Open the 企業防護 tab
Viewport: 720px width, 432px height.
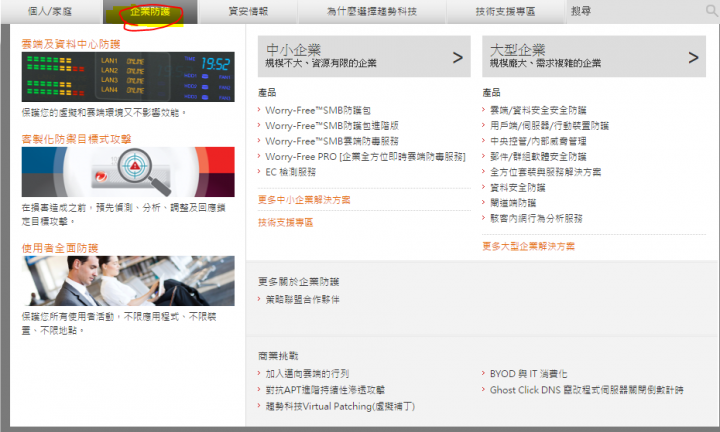[x=150, y=11]
